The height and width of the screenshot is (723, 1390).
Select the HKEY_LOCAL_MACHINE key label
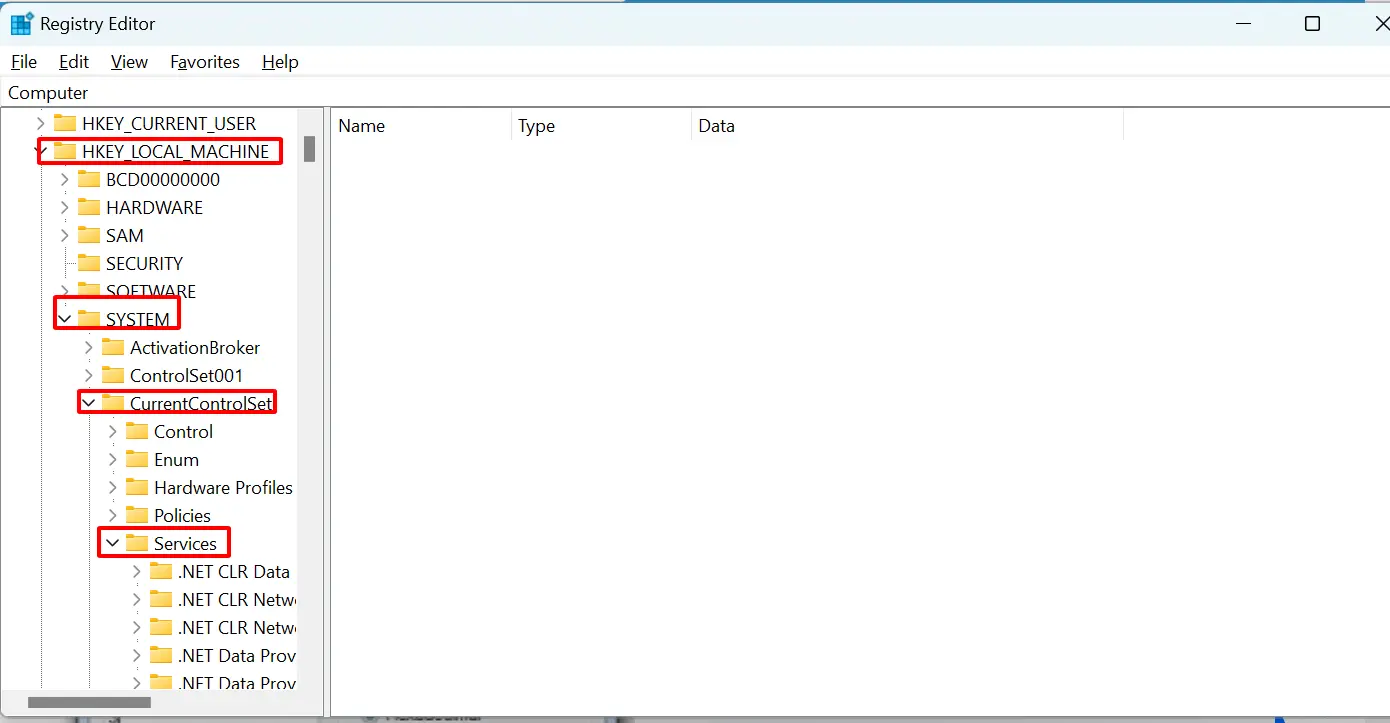pyautogui.click(x=176, y=151)
